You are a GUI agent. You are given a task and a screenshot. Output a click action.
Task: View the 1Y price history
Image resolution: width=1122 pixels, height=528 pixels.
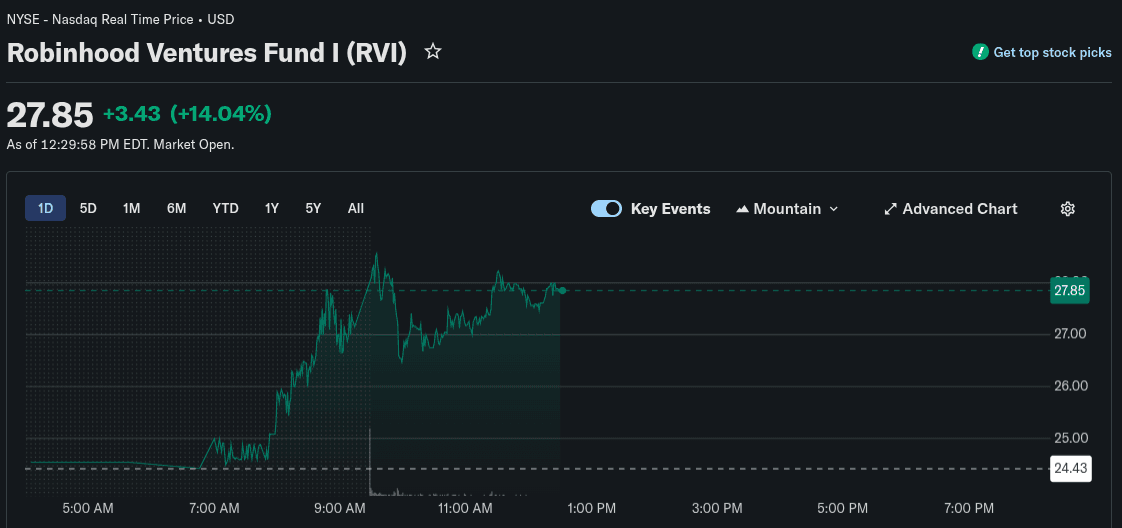tap(271, 208)
